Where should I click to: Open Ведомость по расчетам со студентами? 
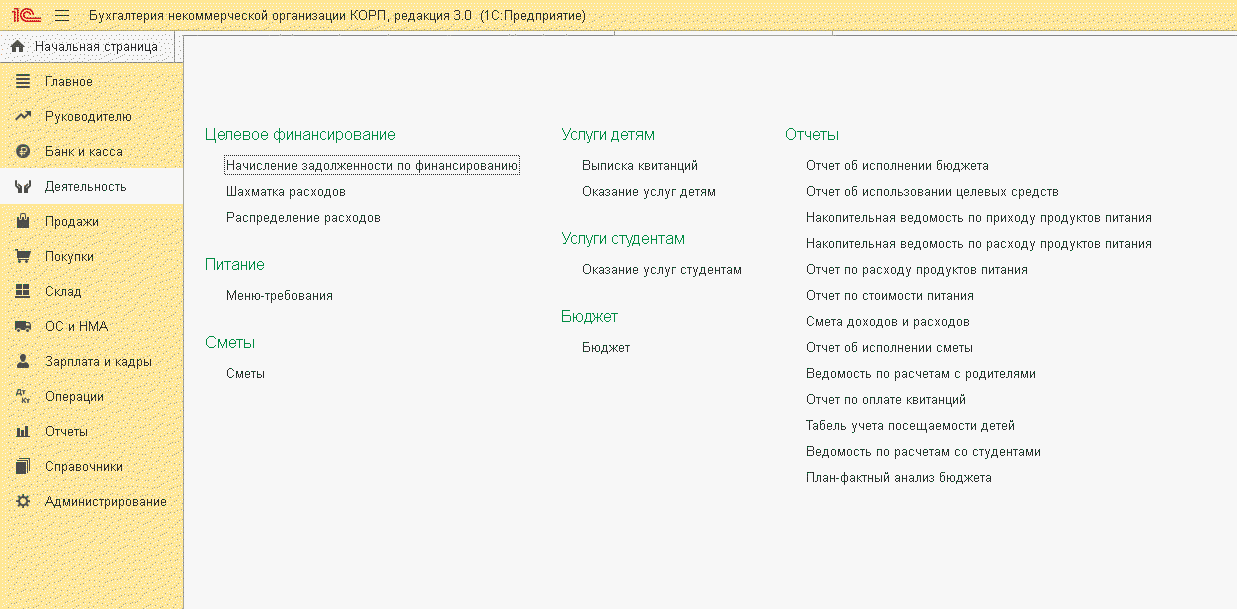click(x=923, y=451)
